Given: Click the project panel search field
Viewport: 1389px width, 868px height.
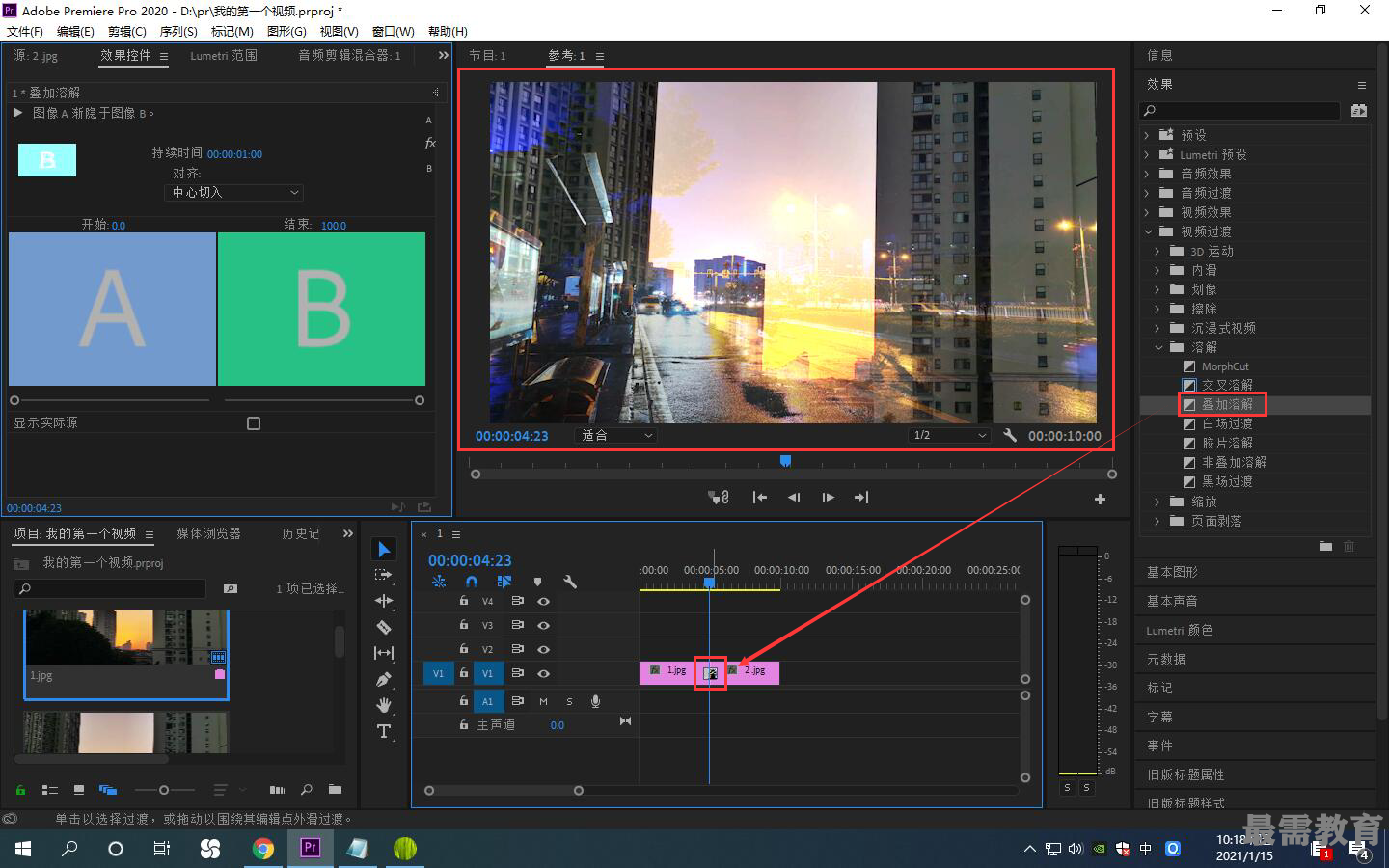Looking at the screenshot, I should (110, 588).
